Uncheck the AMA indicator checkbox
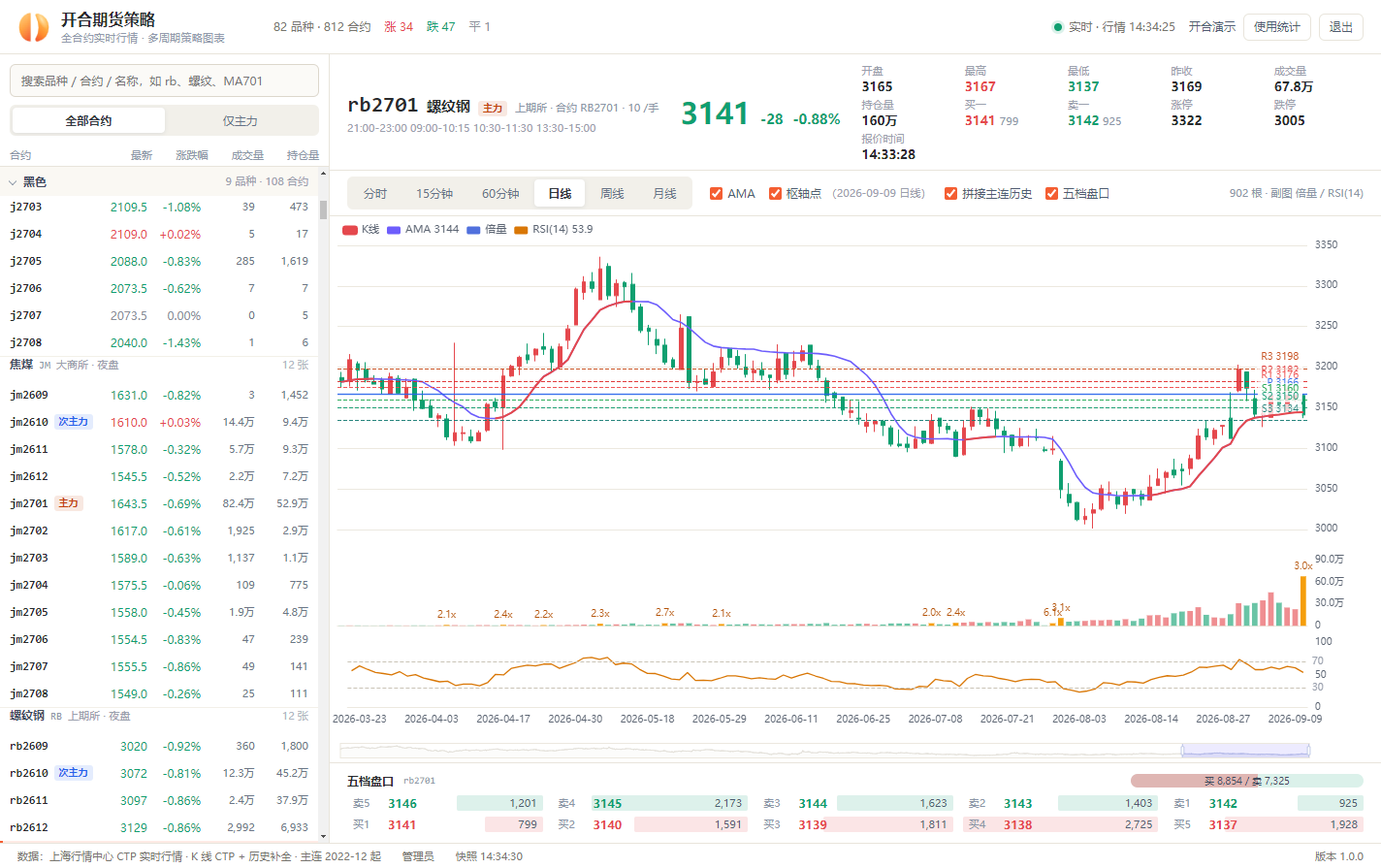This screenshot has width=1381, height=868. point(717,194)
